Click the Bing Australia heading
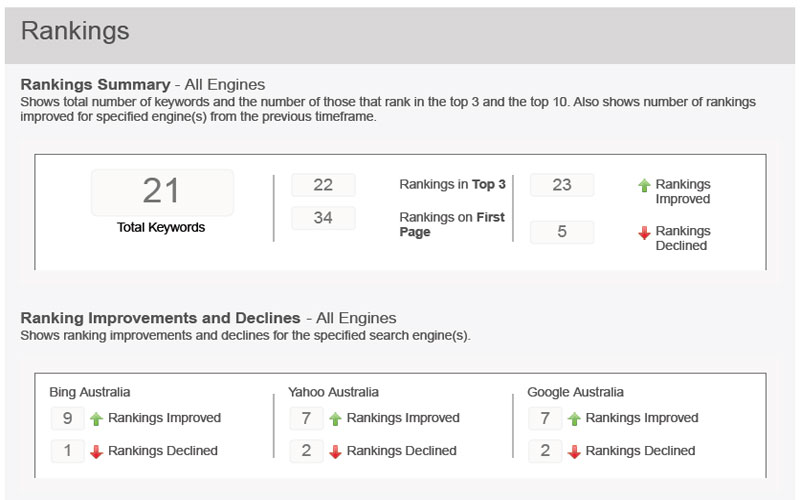Screen dimensions: 800x500 click(90, 392)
